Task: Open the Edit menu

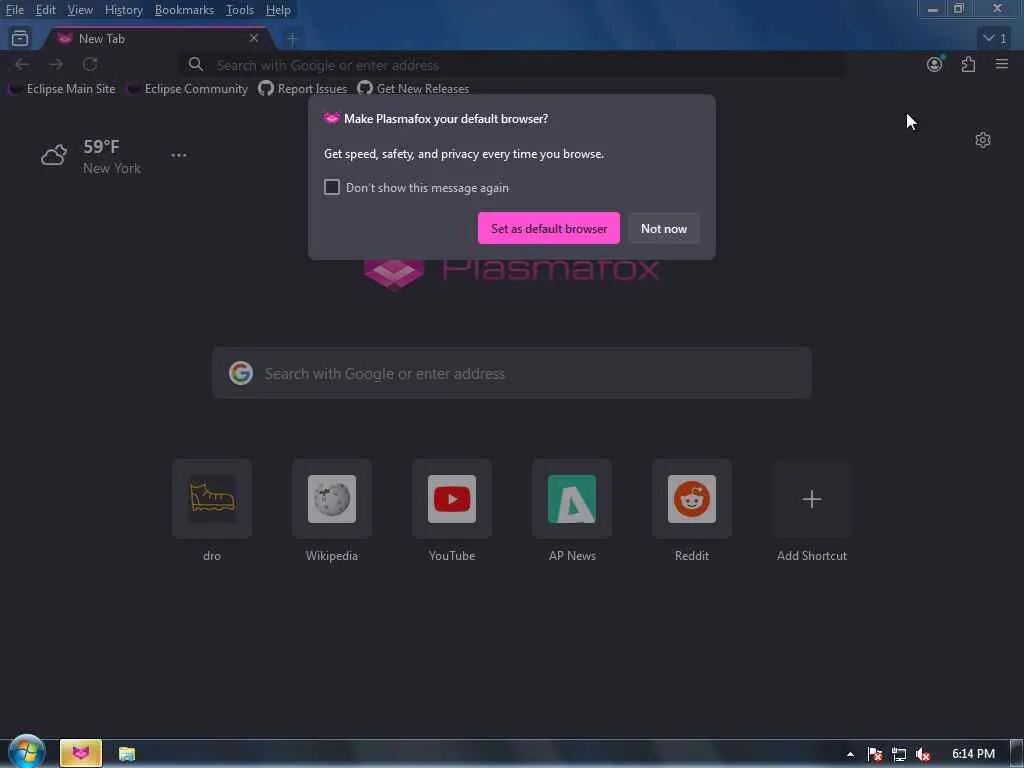Action: click(x=45, y=10)
